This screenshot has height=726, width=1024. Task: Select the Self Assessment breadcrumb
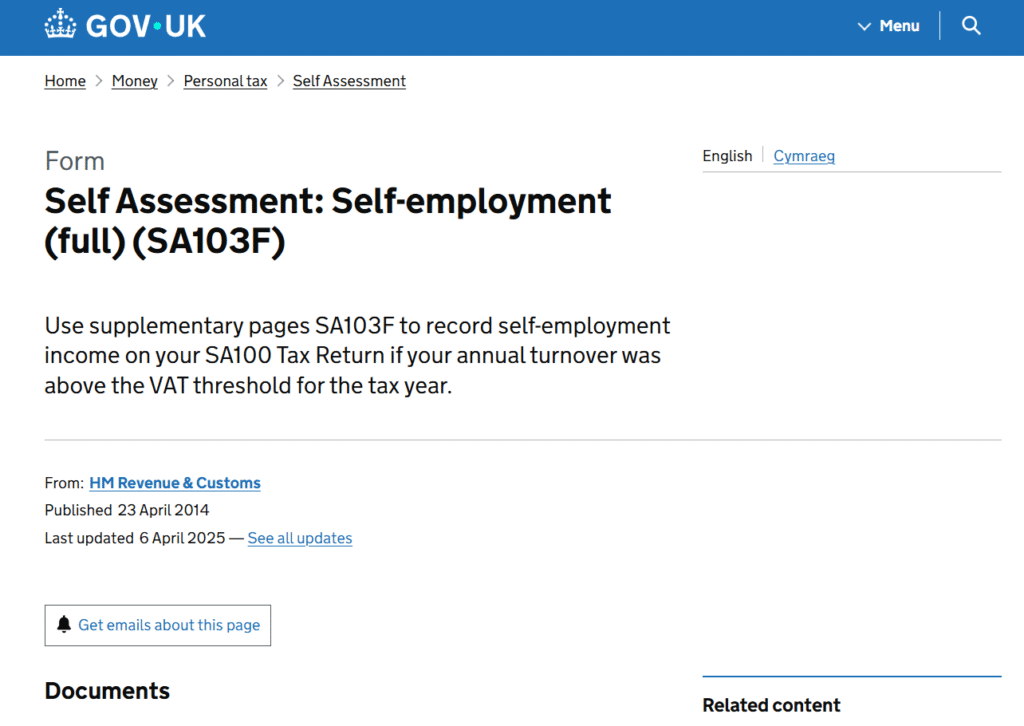click(x=349, y=81)
